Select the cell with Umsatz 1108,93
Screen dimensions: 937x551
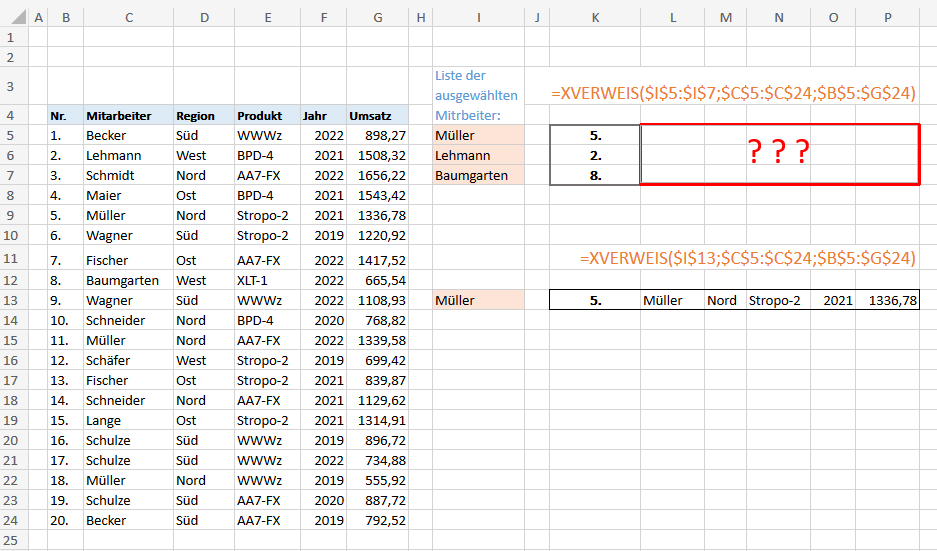click(378, 300)
